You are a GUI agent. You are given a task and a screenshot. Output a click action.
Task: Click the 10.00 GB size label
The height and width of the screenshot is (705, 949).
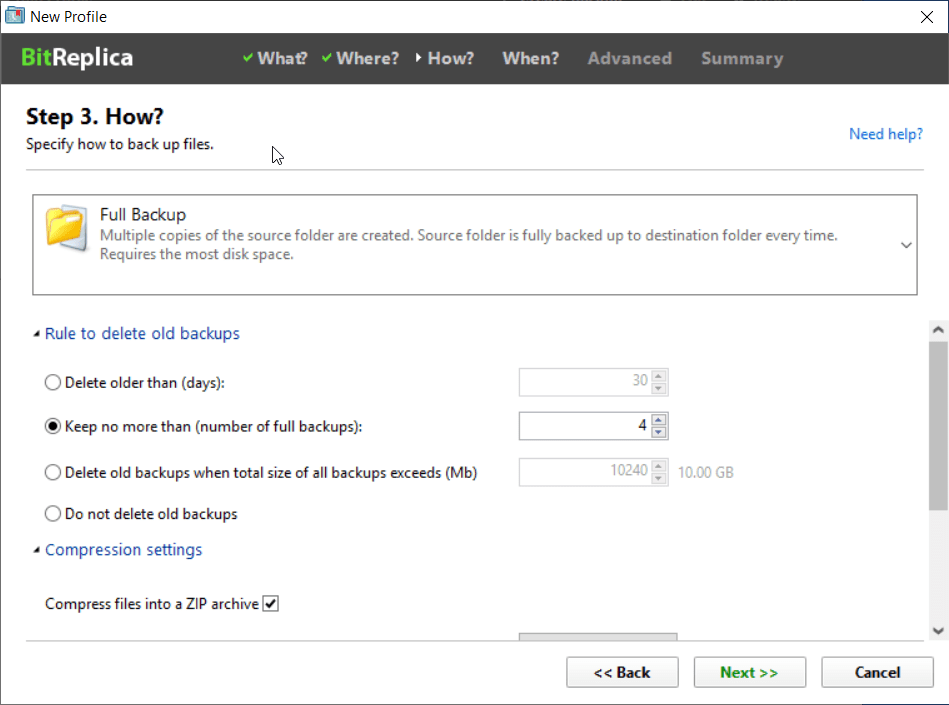click(x=706, y=472)
